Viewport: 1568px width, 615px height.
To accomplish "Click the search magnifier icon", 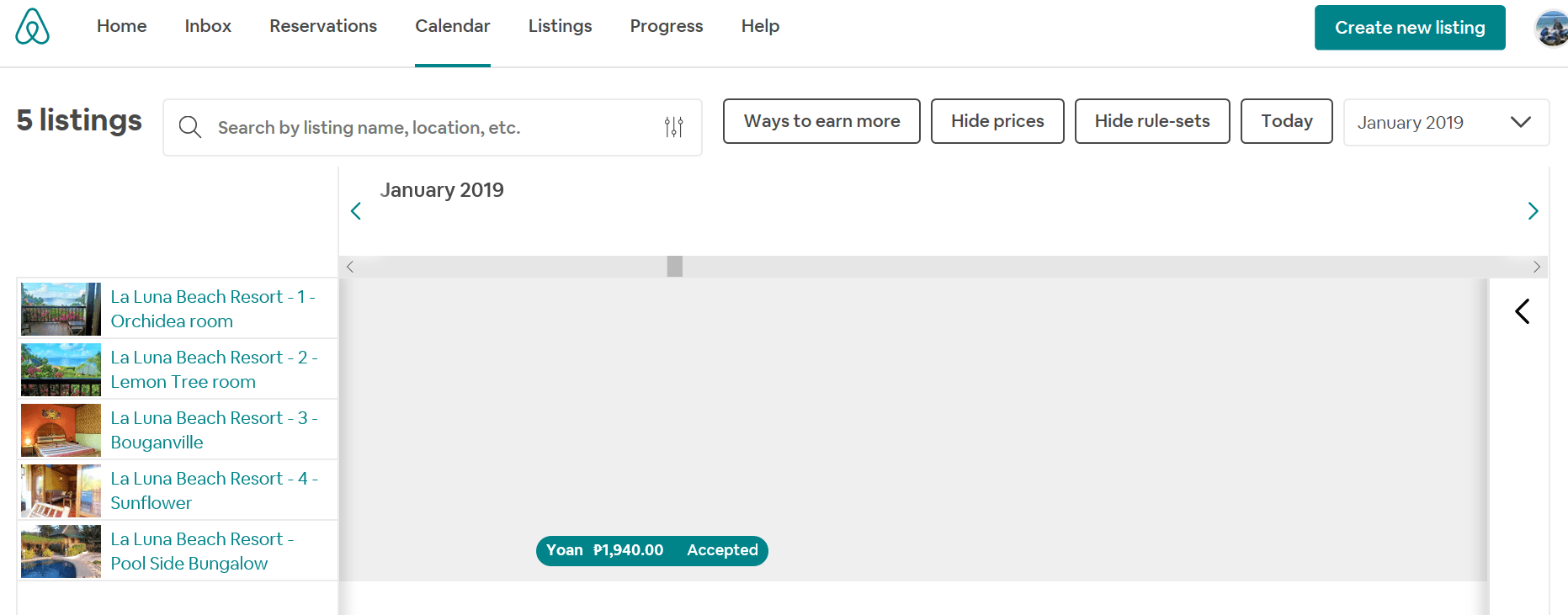I will pyautogui.click(x=190, y=127).
